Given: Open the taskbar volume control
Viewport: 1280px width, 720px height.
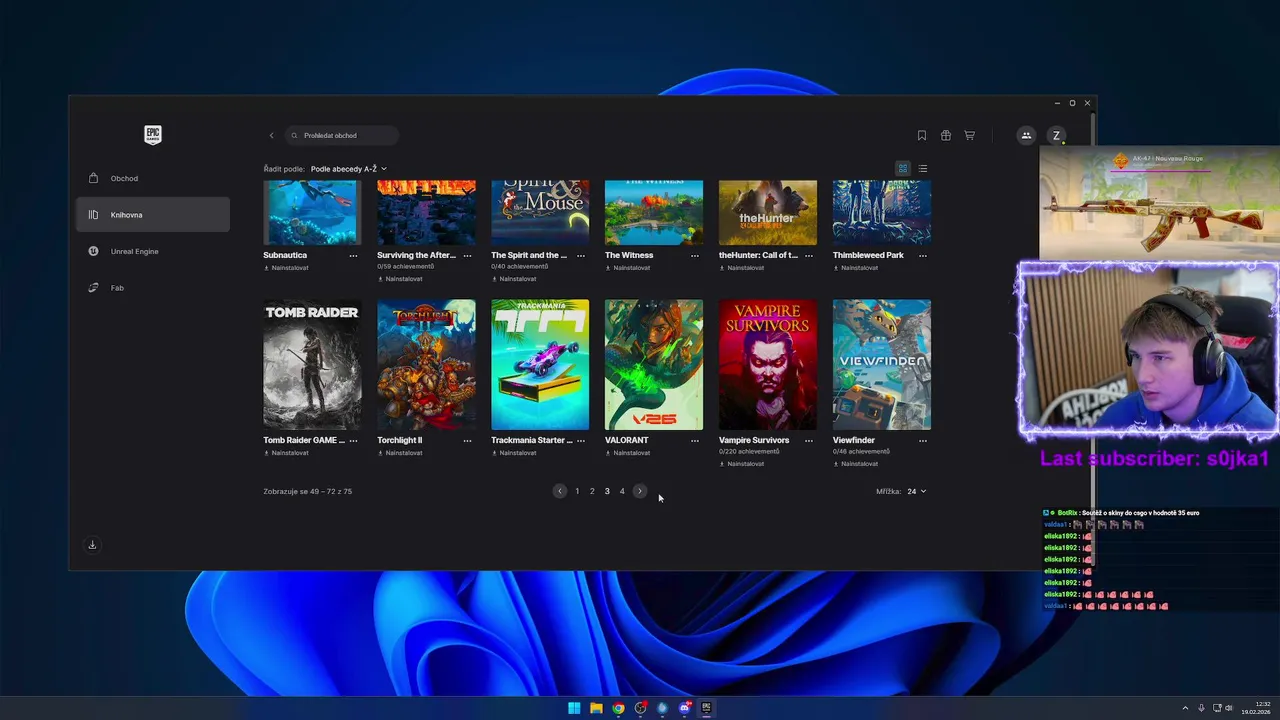Looking at the screenshot, I should [x=1229, y=708].
